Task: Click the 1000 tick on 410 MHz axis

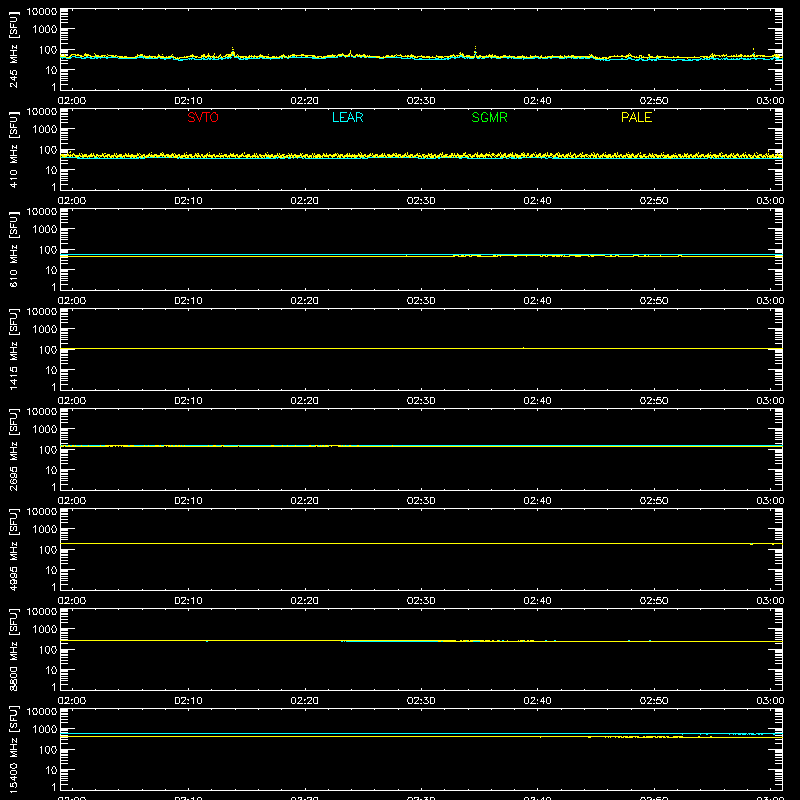Action: point(45,129)
